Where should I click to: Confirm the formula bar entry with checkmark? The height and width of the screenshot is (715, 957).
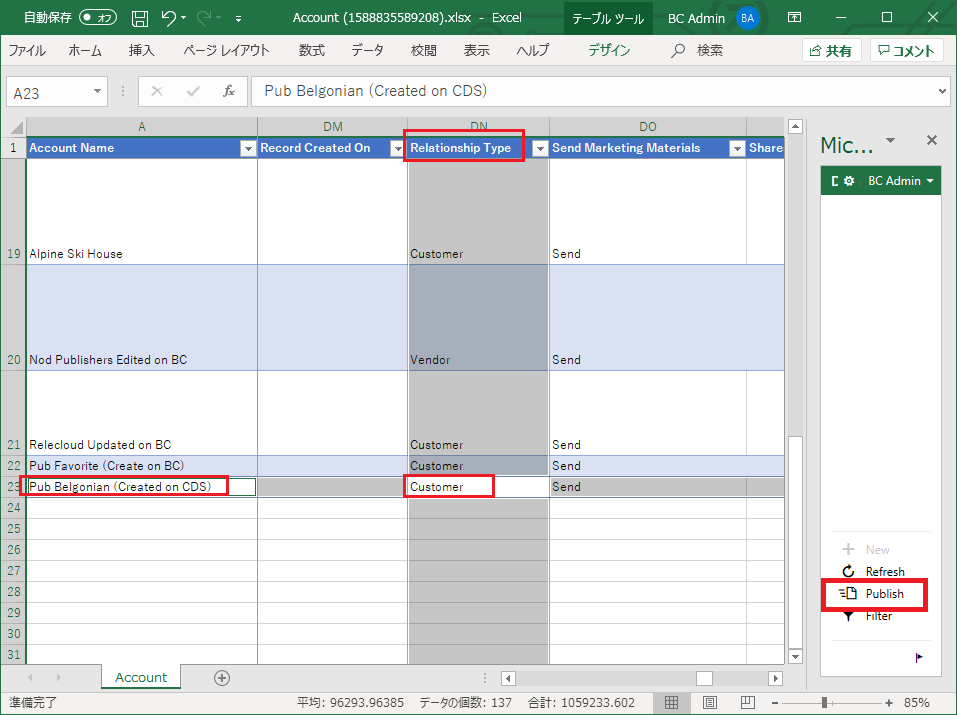tap(193, 92)
